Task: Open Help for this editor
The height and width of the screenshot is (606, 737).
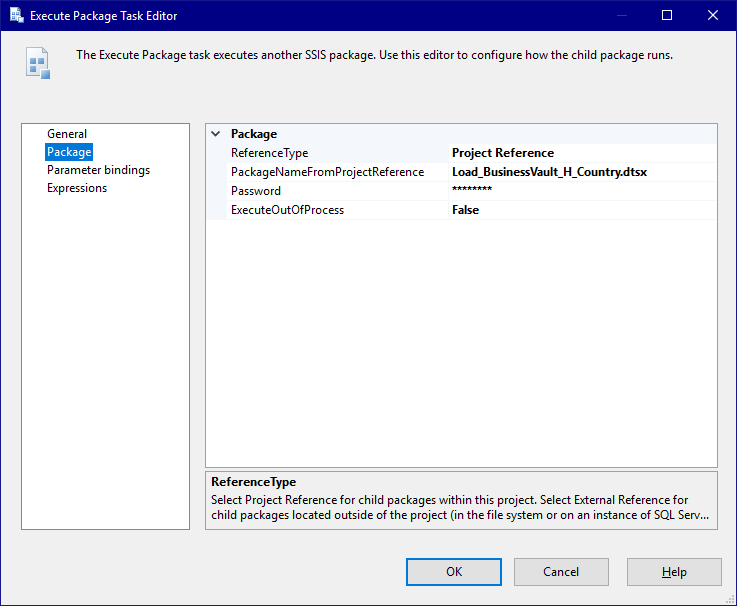Action: [674, 572]
